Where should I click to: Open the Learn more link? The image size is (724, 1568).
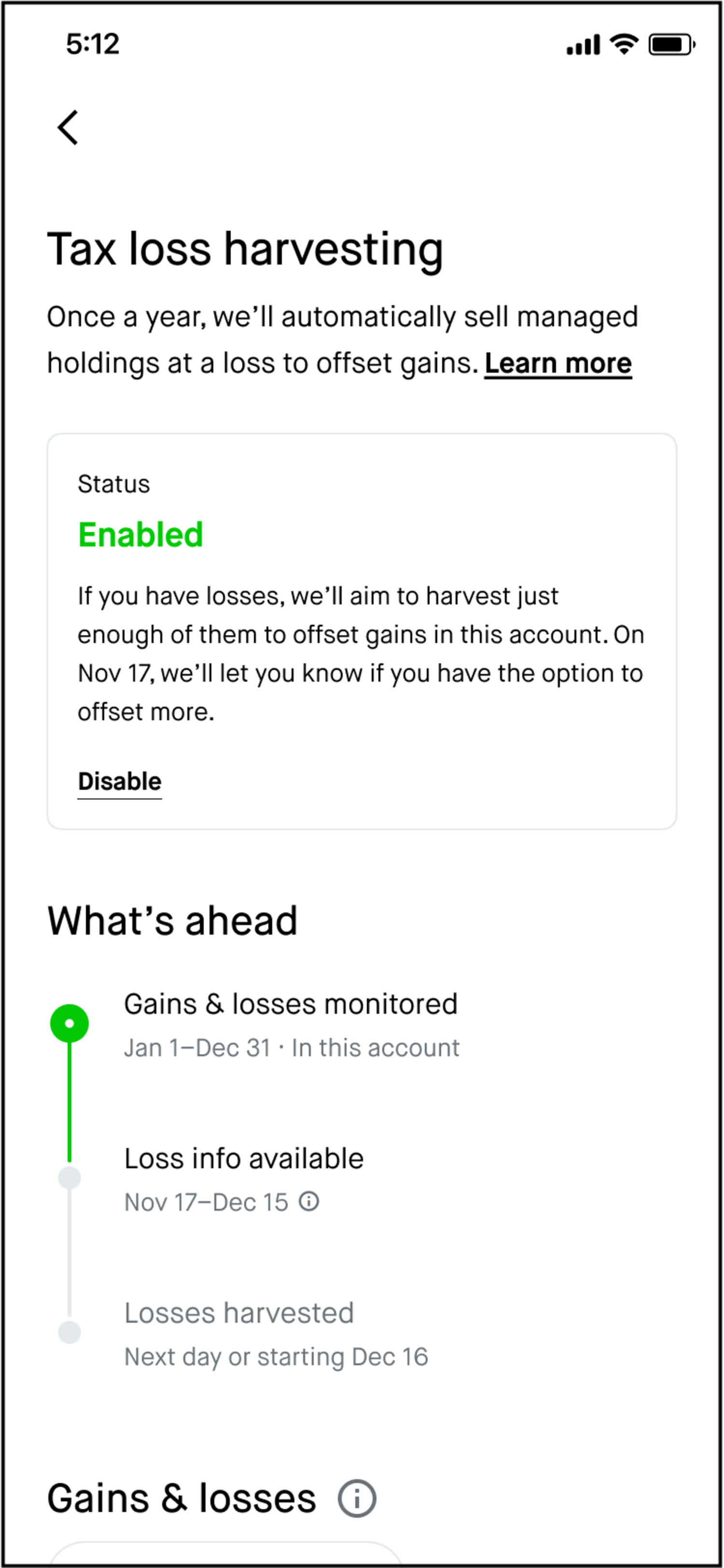coord(557,363)
